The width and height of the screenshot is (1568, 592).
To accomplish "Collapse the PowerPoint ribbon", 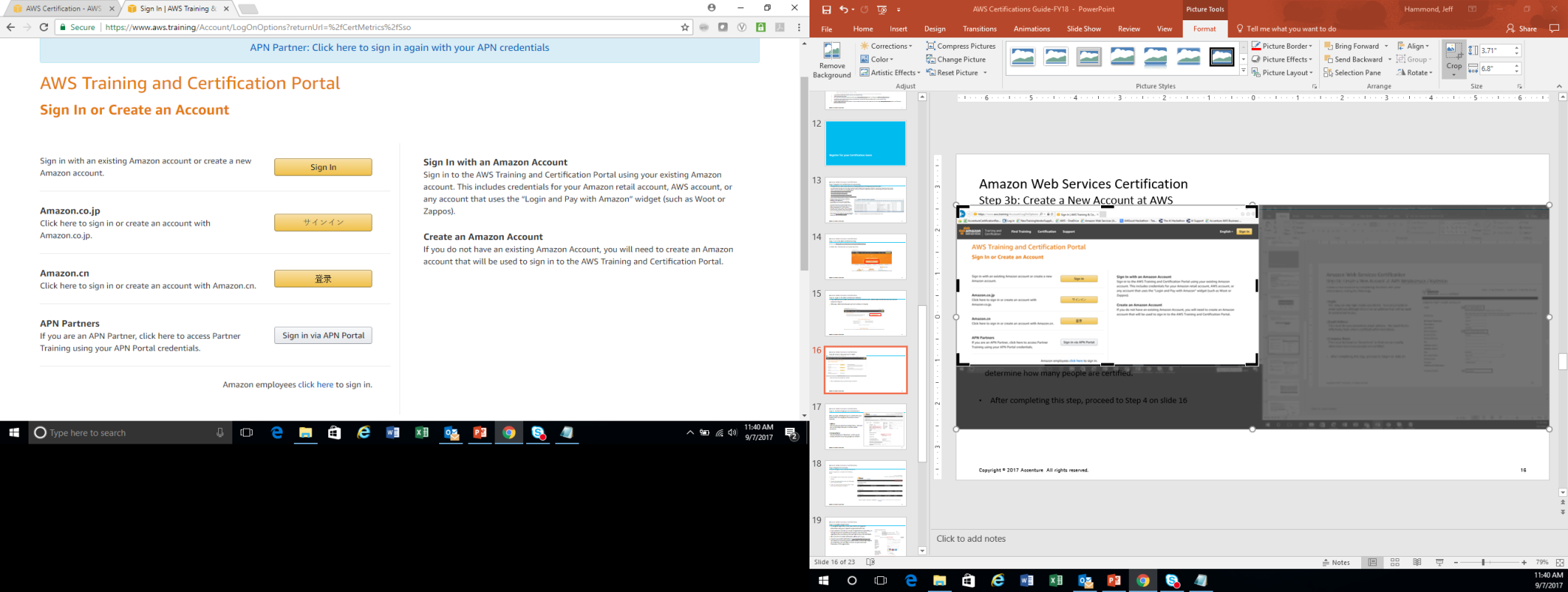I will click(1559, 86).
